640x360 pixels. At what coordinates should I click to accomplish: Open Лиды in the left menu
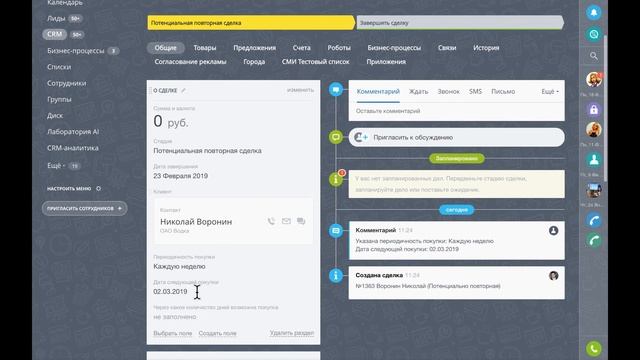click(56, 18)
